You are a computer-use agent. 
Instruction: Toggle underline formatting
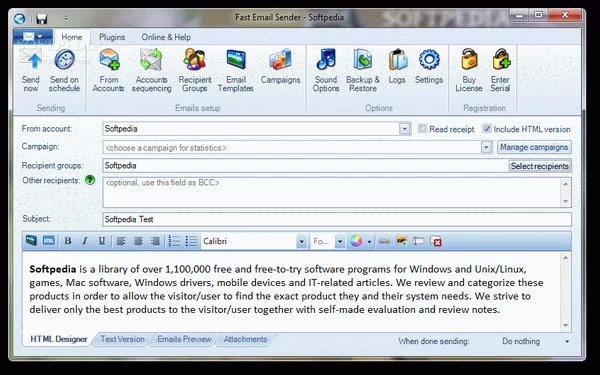[102, 241]
